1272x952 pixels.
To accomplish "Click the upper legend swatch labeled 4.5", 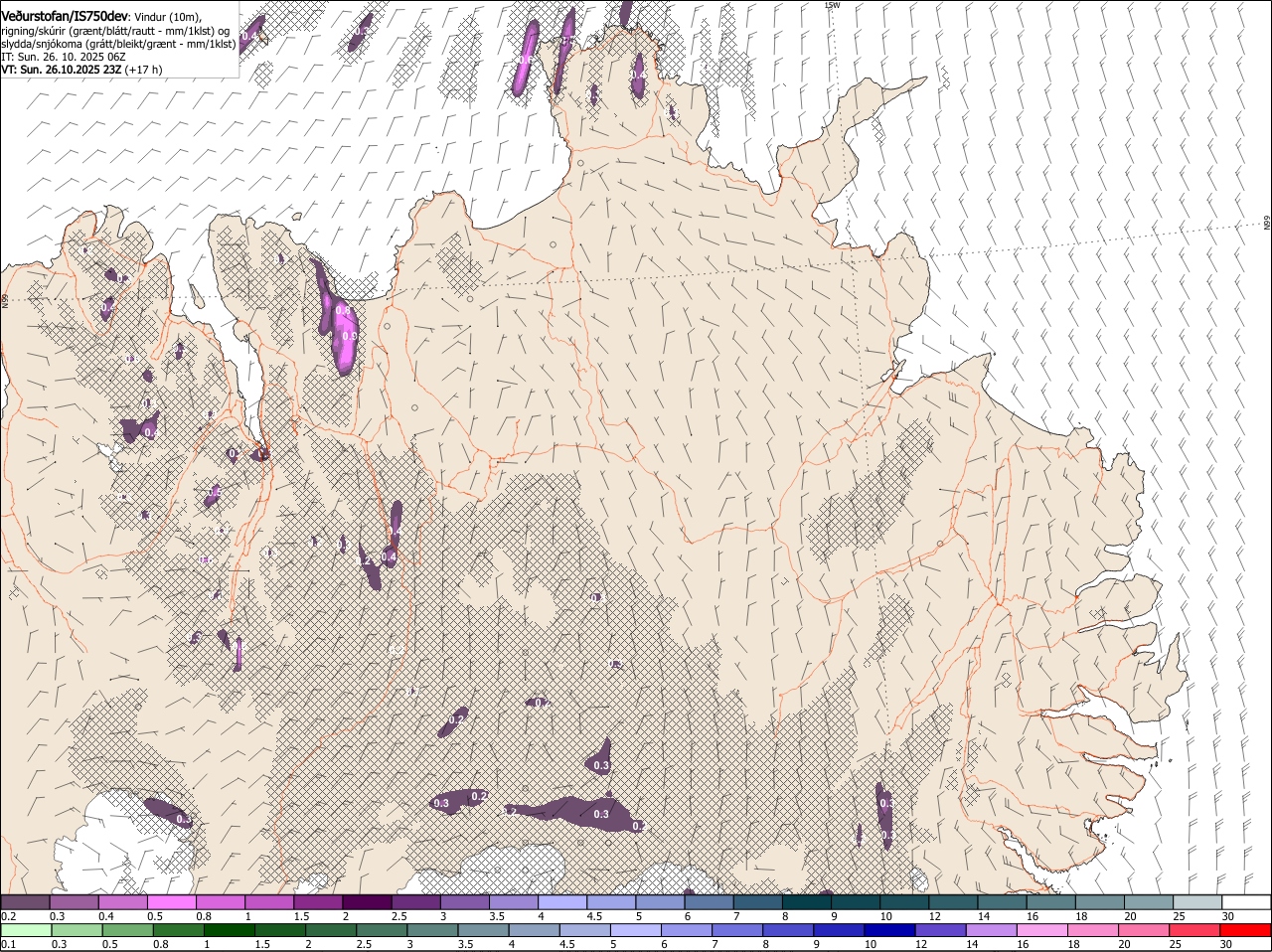I will tap(610, 902).
